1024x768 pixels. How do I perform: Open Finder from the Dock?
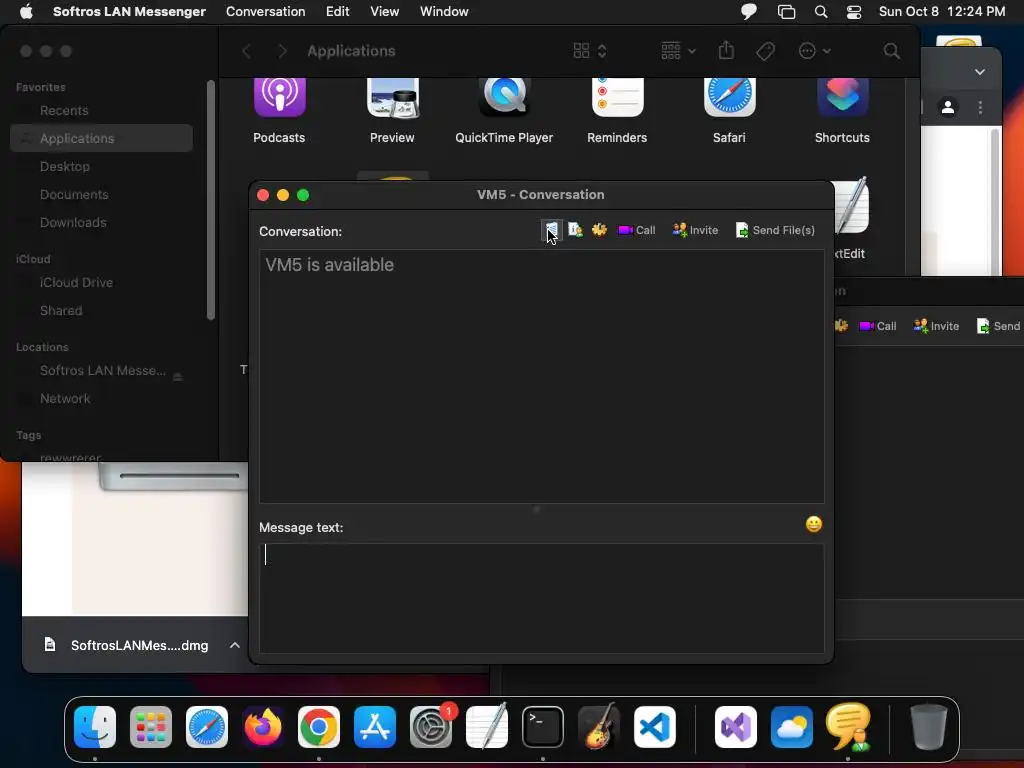95,727
